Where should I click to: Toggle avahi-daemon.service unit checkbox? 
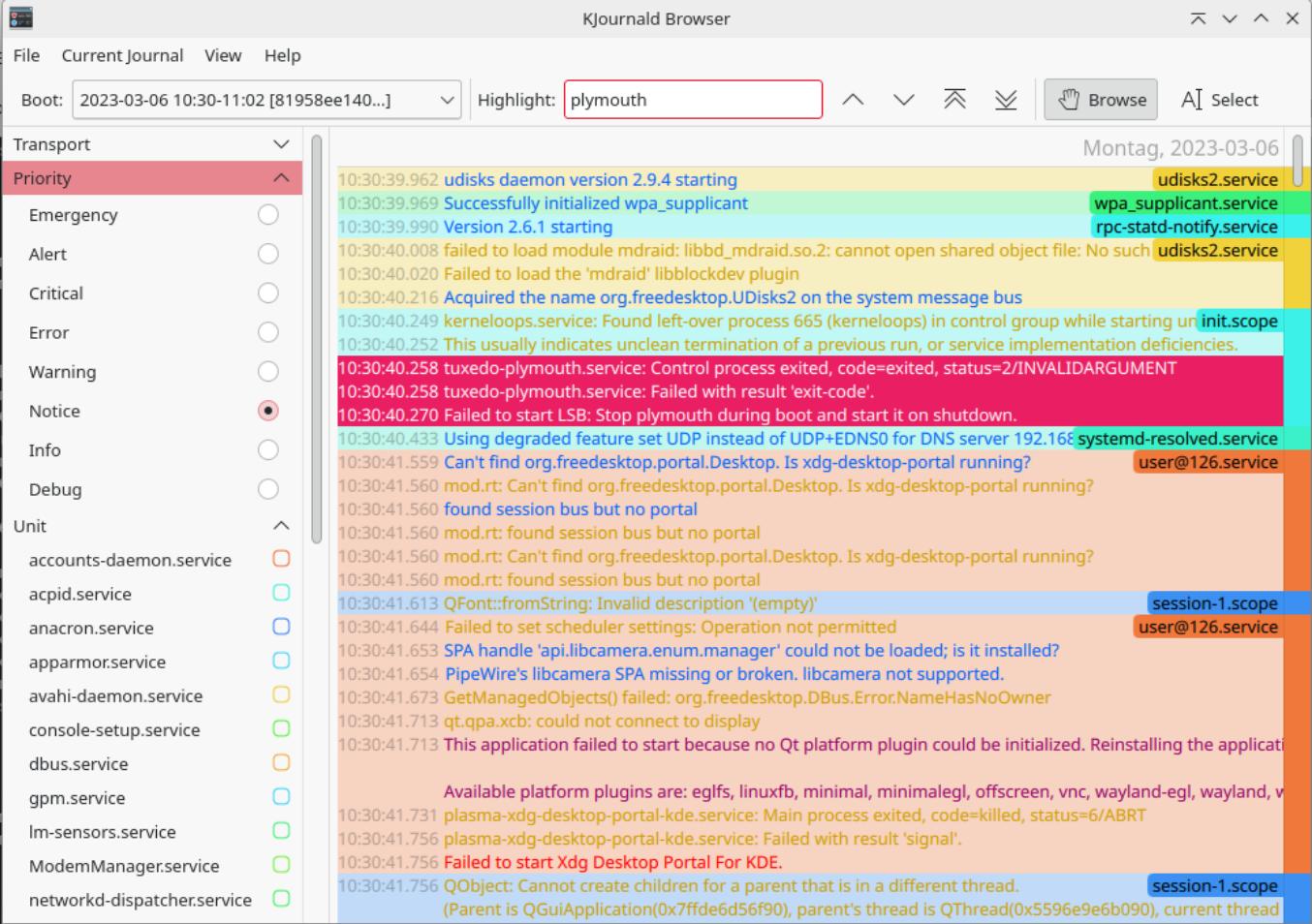tap(281, 694)
